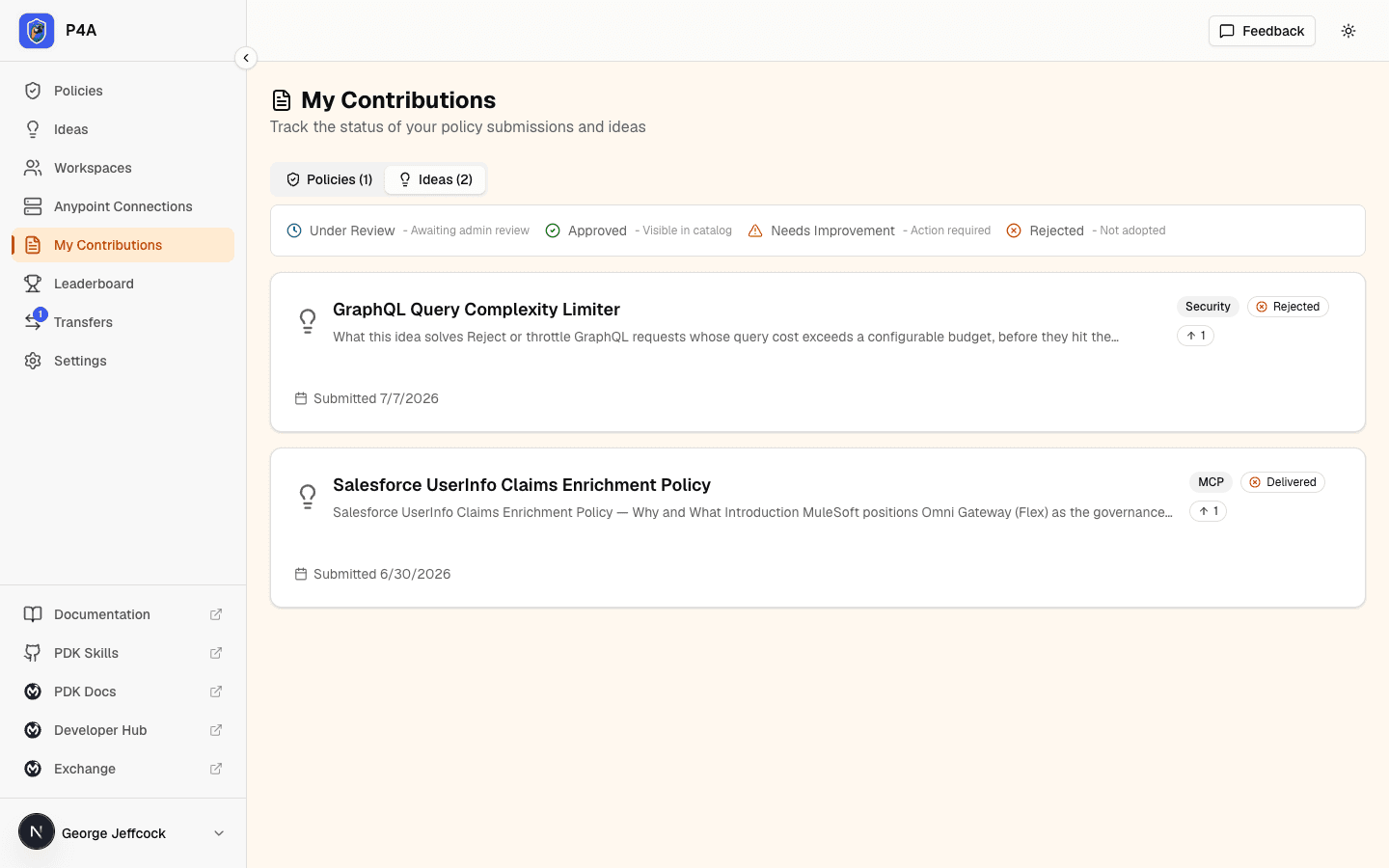The image size is (1389, 868).
Task: Switch to the Ideas (2) tab
Action: pos(435,179)
